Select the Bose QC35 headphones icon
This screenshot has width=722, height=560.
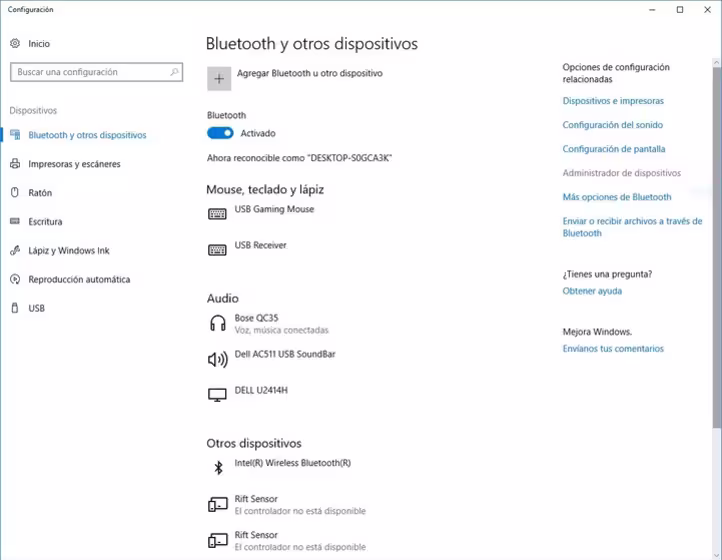point(217,323)
